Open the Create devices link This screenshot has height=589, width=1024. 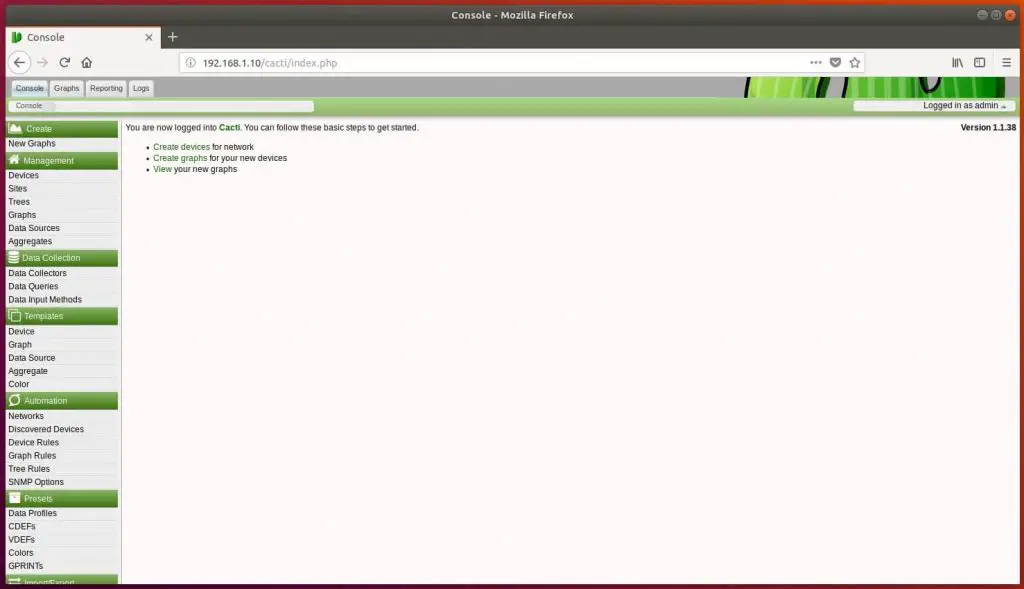pos(181,147)
